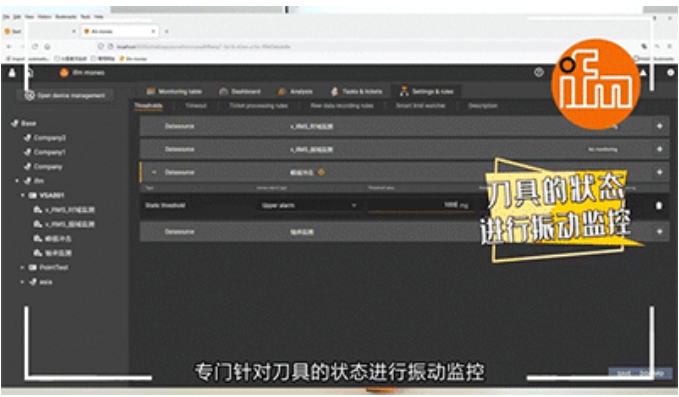This screenshot has width=679, height=397.
Task: Collapse the expanded Datasource row chevron
Action: 154,172
